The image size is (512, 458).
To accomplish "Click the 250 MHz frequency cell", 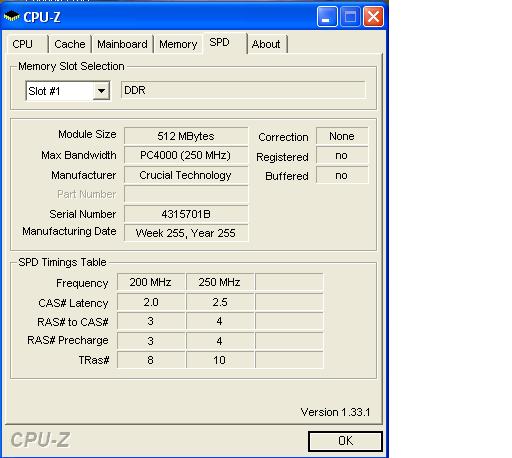I will (x=219, y=282).
